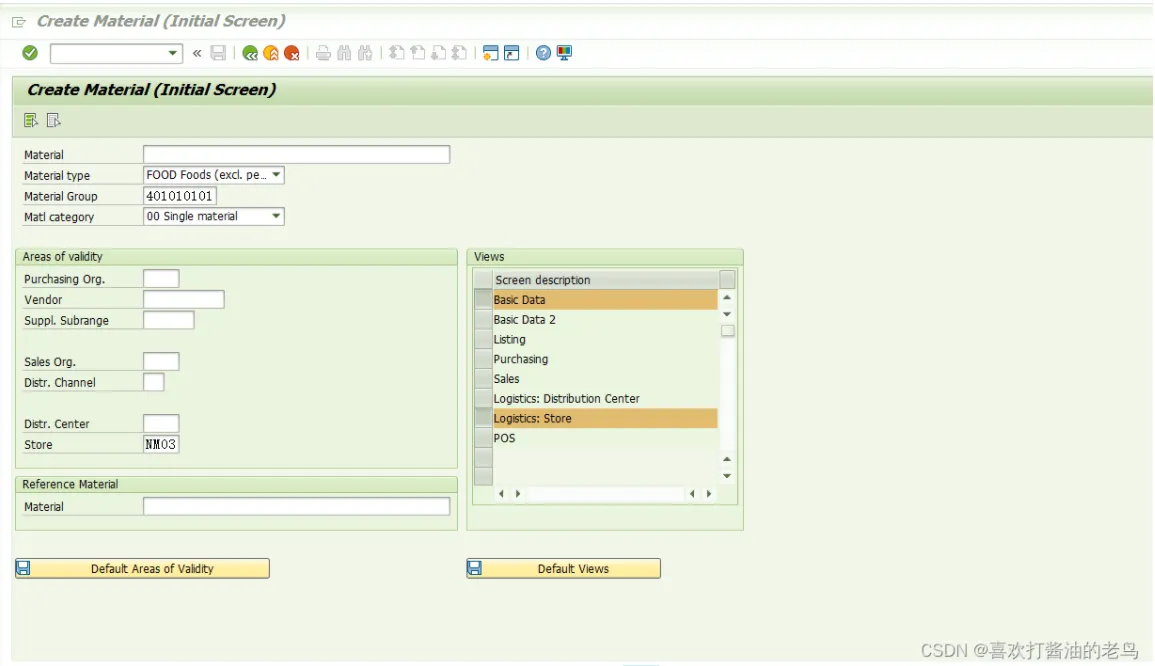Click the Default Views button
Image resolution: width=1155 pixels, height=666 pixels.
(x=564, y=569)
